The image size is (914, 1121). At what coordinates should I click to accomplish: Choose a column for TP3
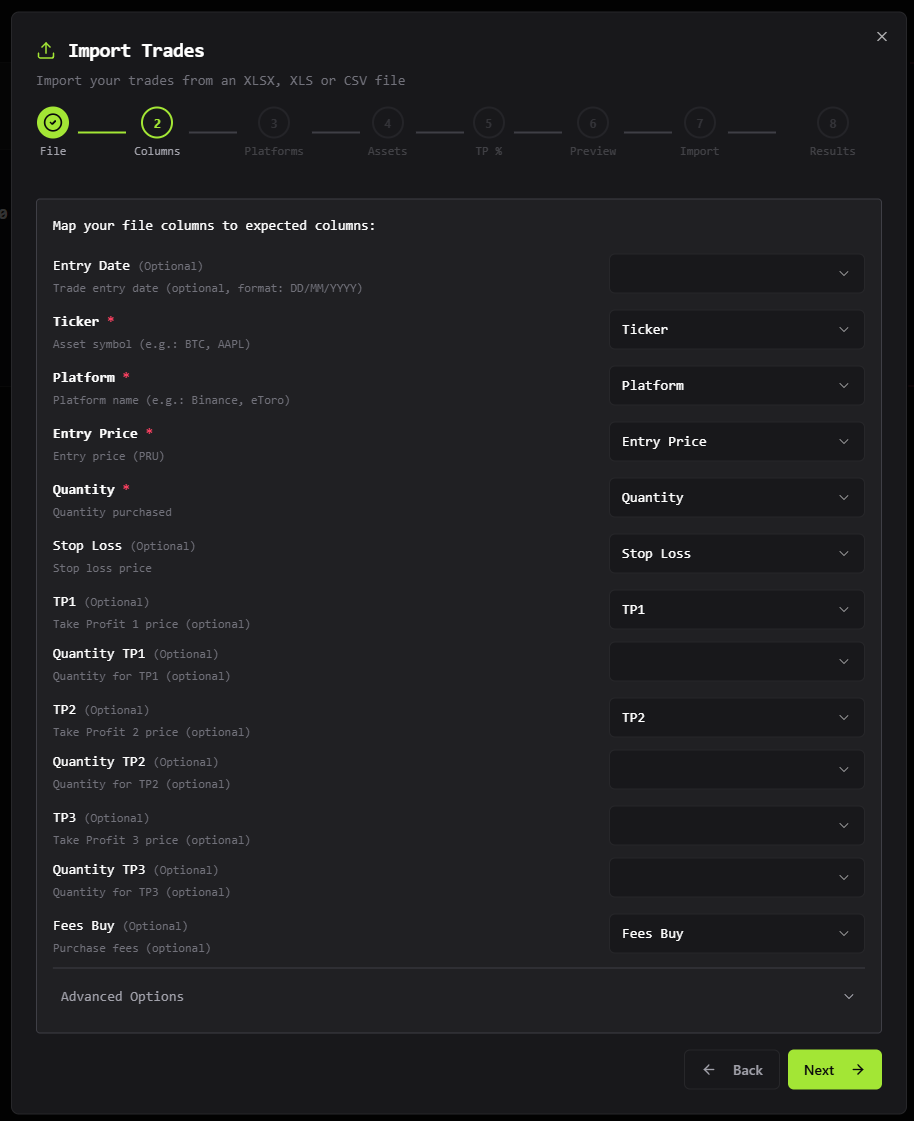[x=736, y=825]
